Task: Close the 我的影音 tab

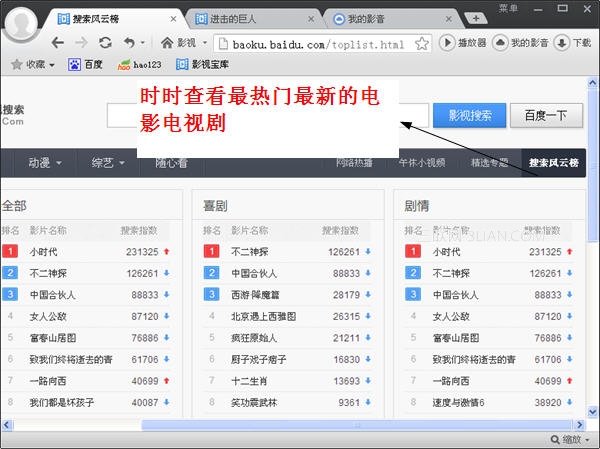Action: pyautogui.click(x=448, y=19)
